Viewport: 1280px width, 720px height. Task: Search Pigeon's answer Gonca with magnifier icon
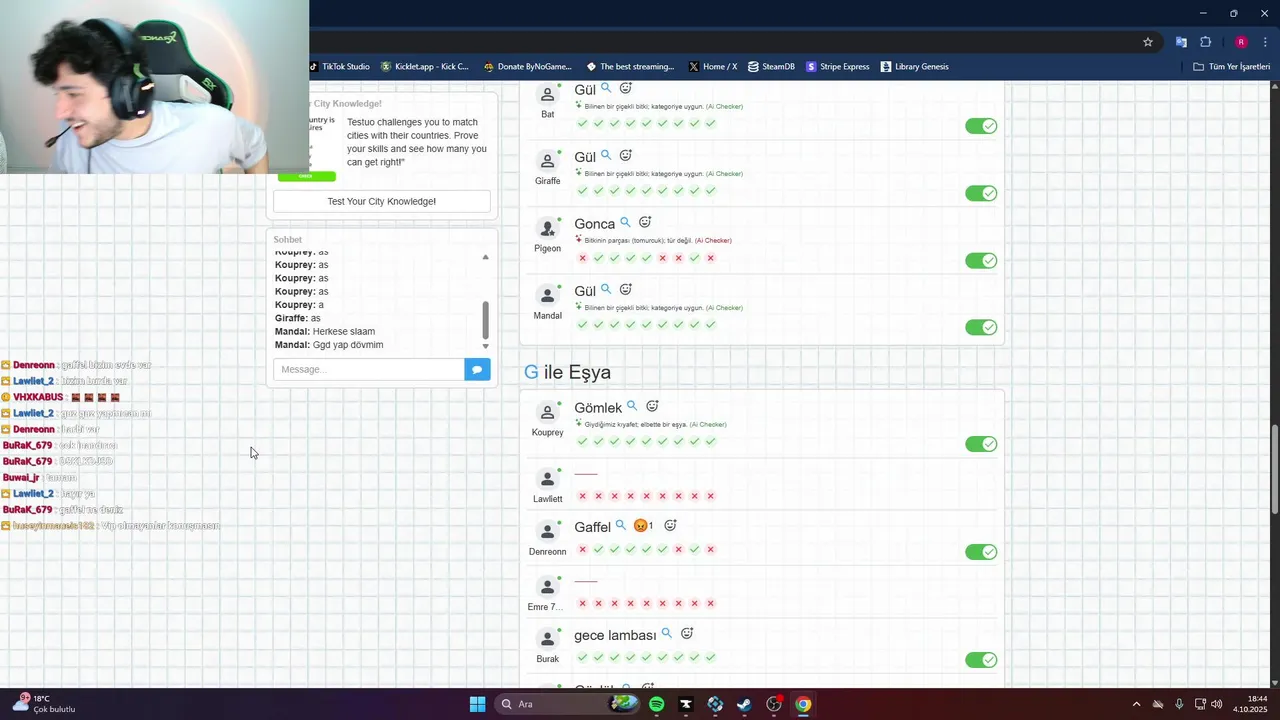625,223
